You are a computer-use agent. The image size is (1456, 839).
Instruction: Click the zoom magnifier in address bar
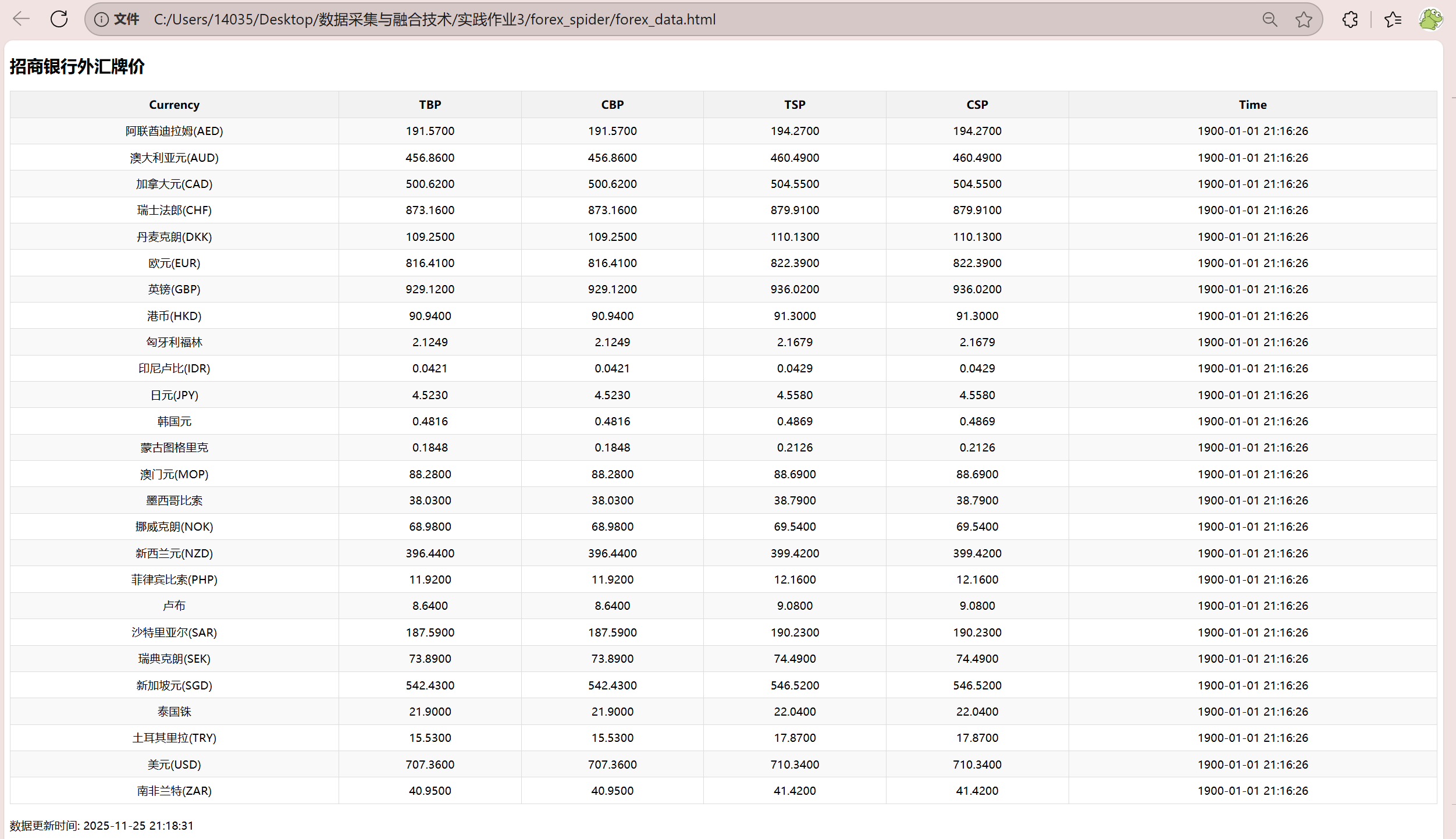1269,20
